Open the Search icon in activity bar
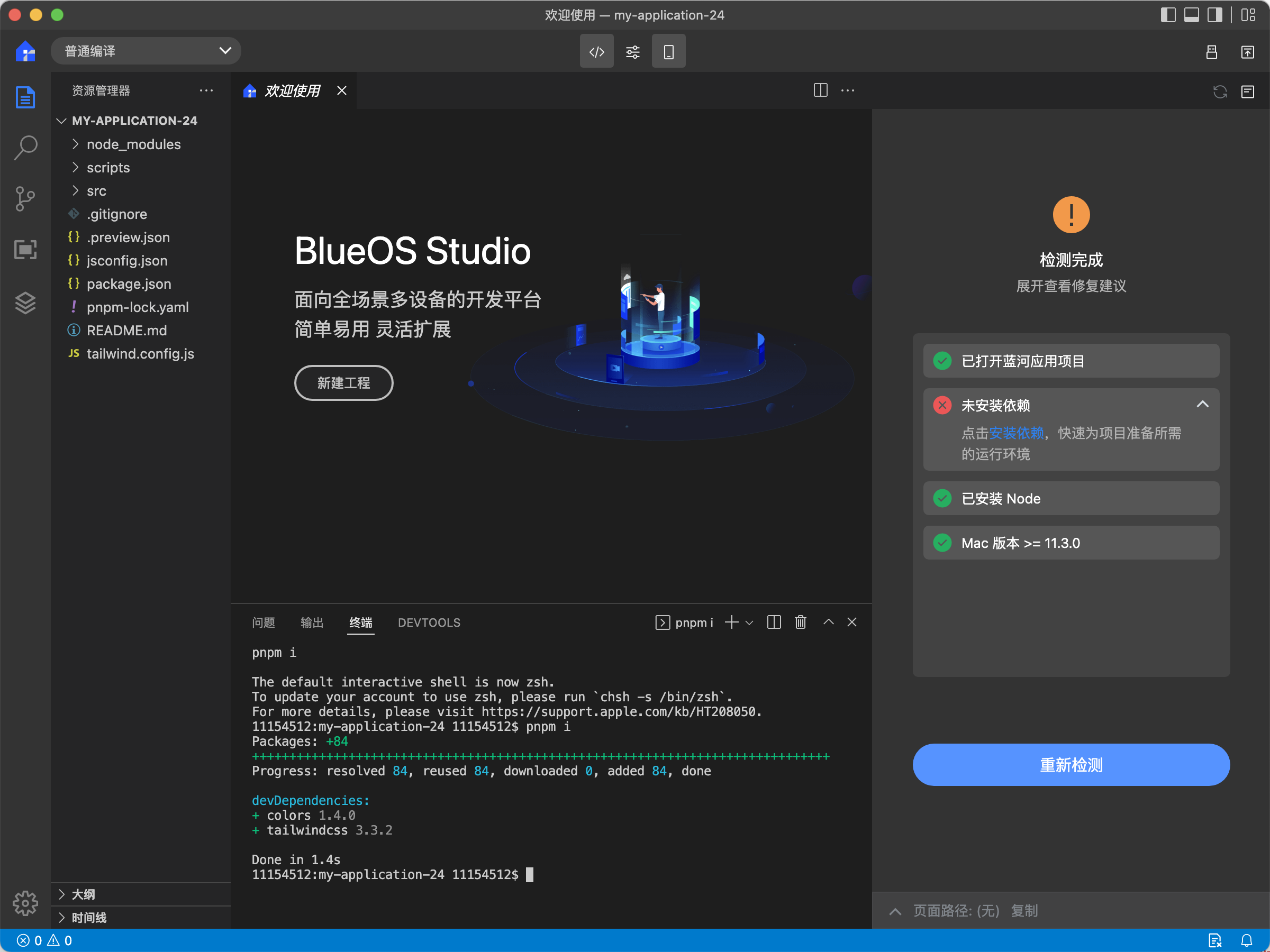 [x=25, y=148]
